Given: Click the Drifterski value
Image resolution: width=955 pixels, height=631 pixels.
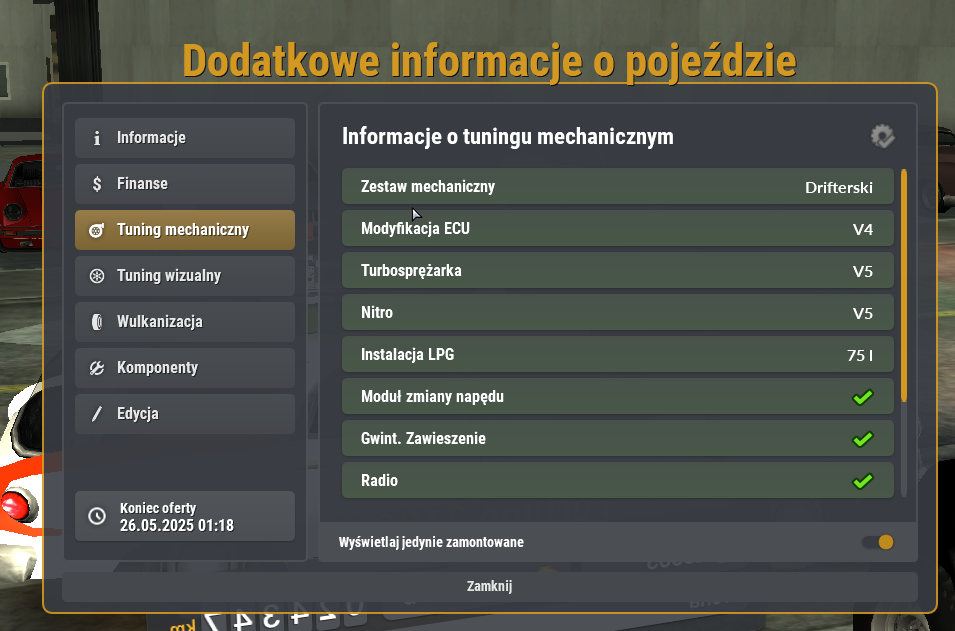Looking at the screenshot, I should click(x=839, y=188).
